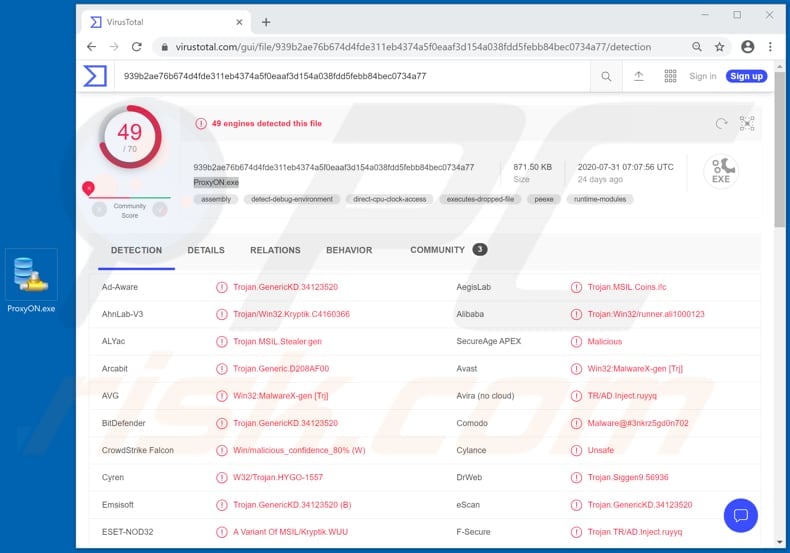Viewport: 790px width, 553px height.
Task: Click the detection alert icon in header
Action: (201, 123)
